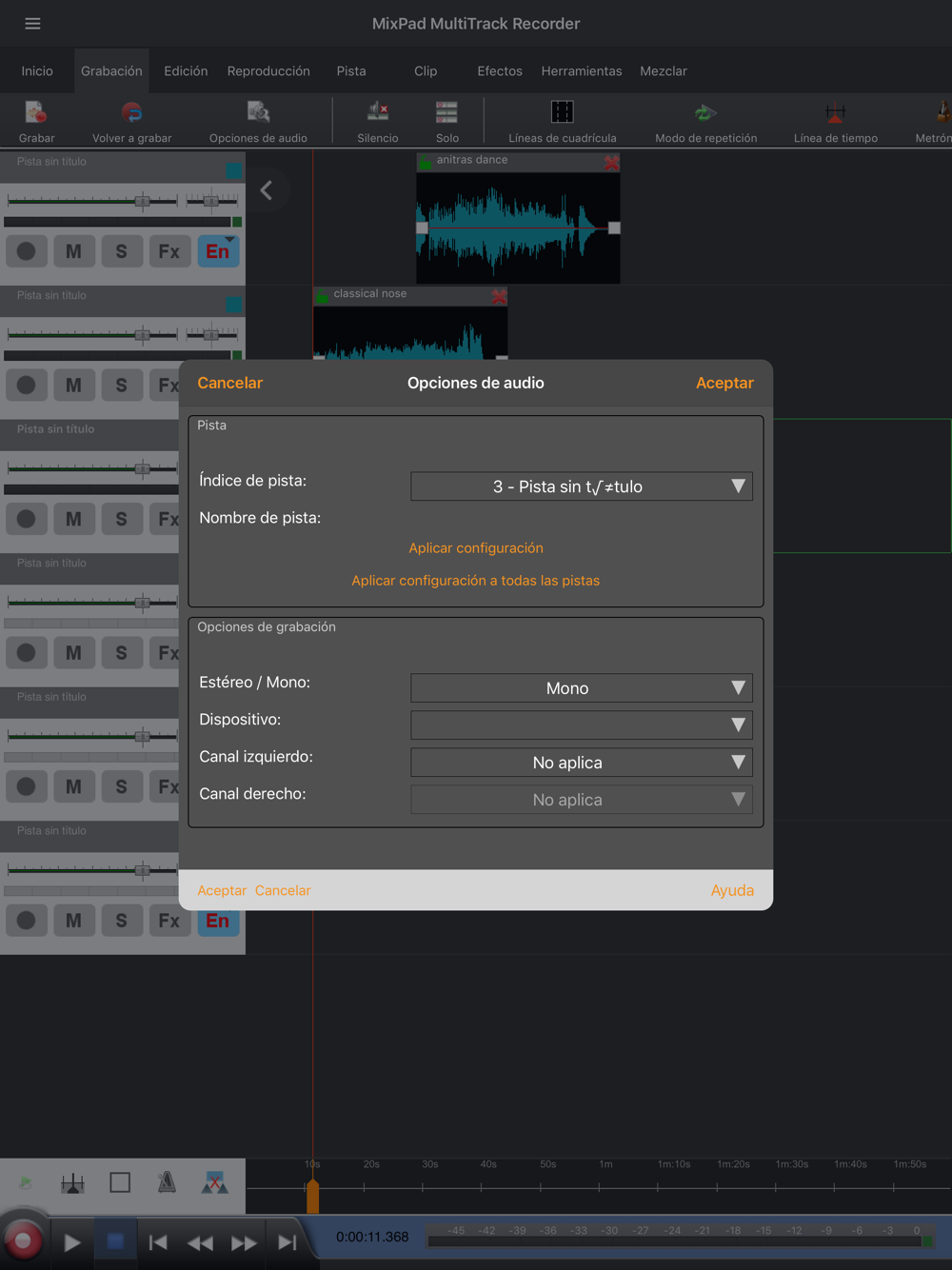Mute the first track with M button

(x=73, y=251)
